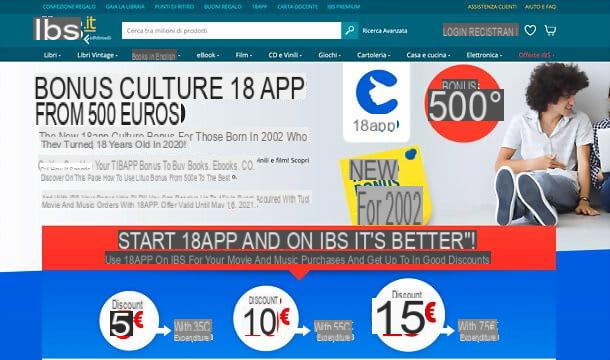This screenshot has height=360, width=610.
Task: Expand the eBook menu
Action: coord(208,55)
